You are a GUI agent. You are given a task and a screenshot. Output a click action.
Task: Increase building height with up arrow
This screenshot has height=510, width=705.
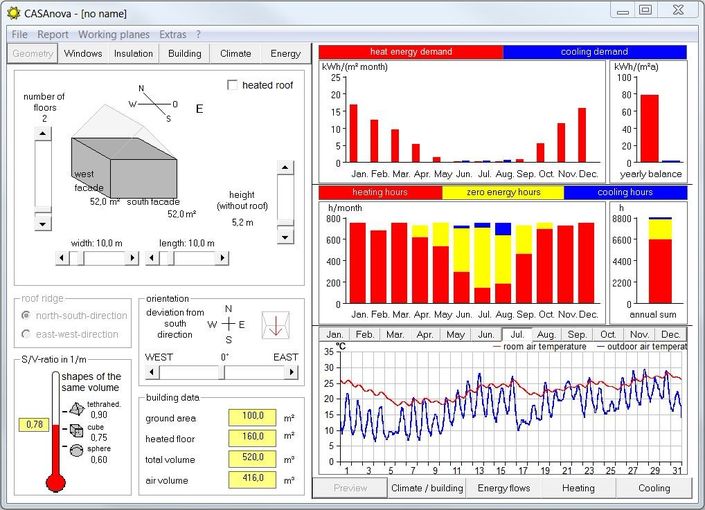285,167
